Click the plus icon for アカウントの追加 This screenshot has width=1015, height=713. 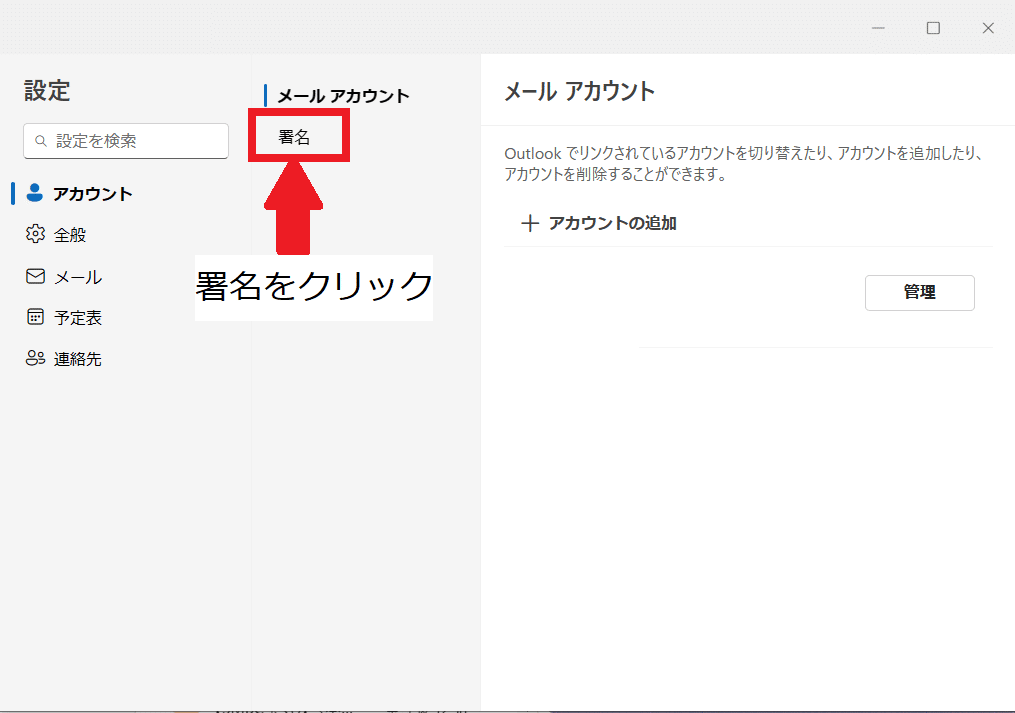pos(530,223)
